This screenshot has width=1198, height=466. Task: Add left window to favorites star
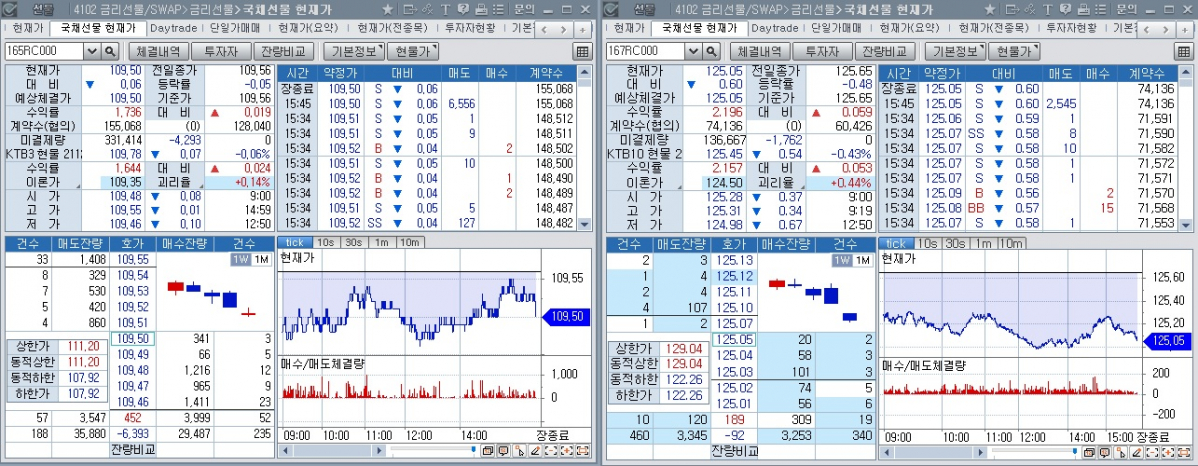pyautogui.click(x=387, y=9)
